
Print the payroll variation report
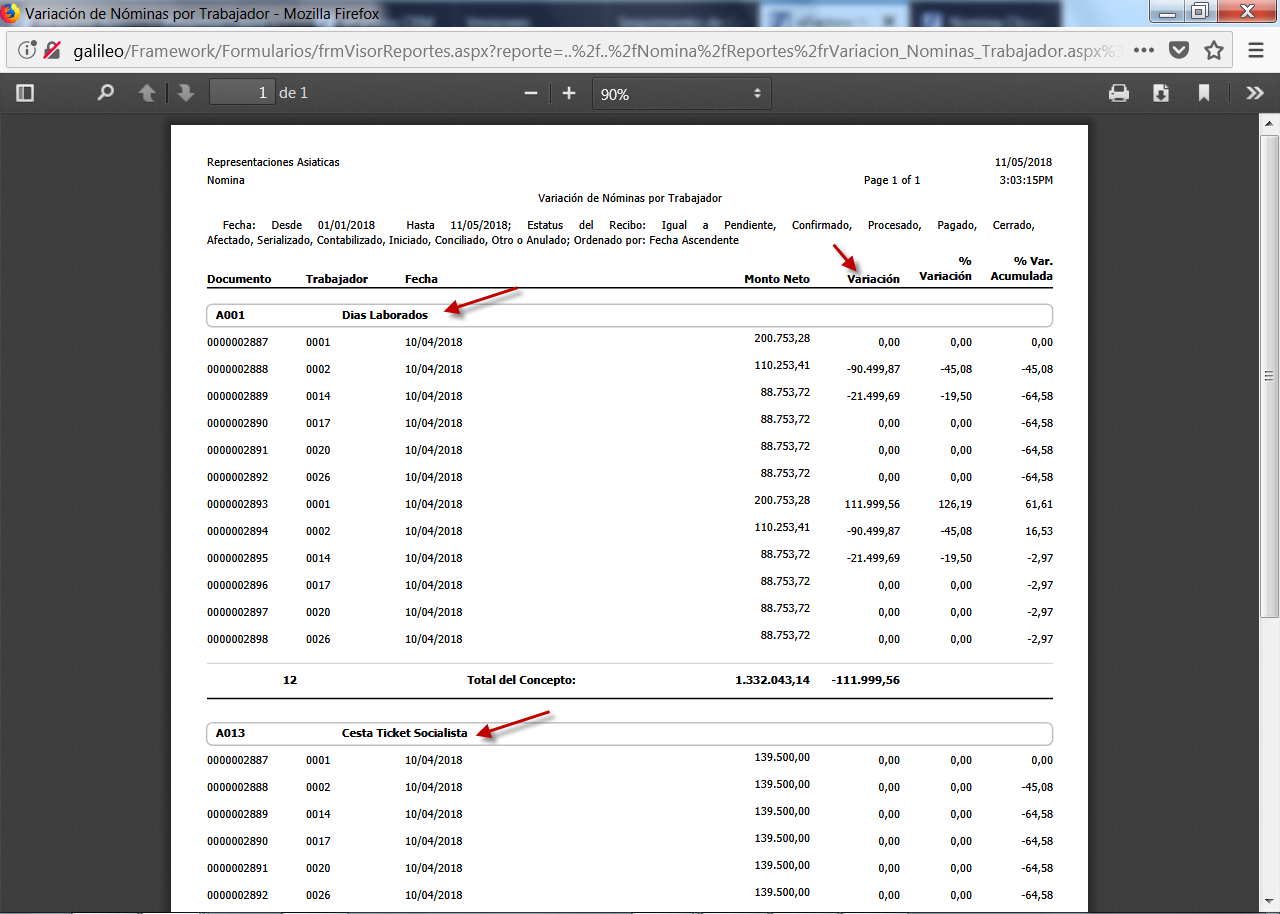point(1119,93)
